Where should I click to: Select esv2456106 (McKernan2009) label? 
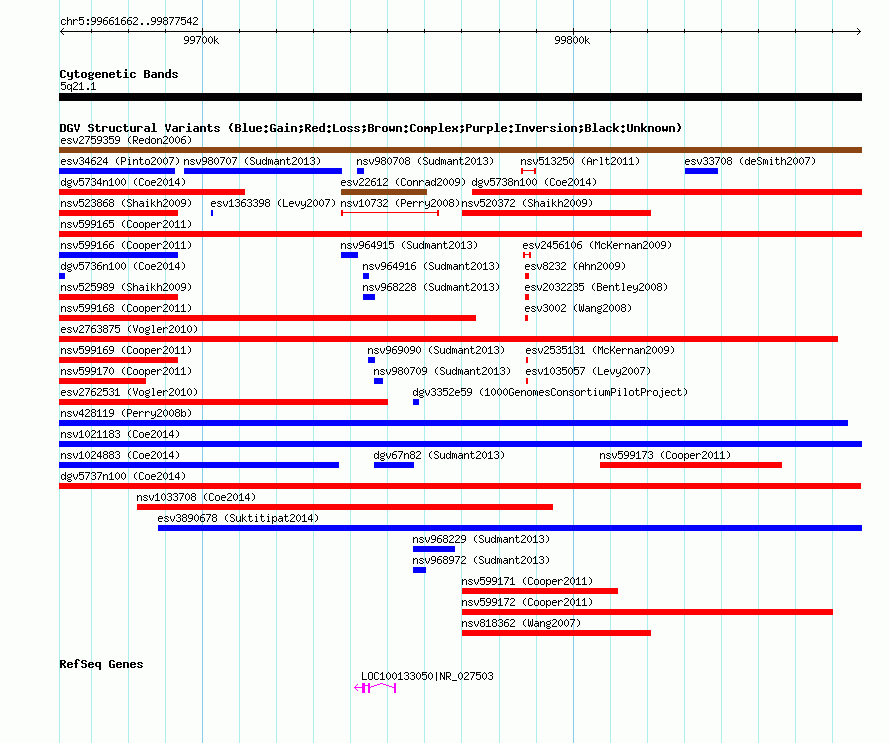(597, 245)
